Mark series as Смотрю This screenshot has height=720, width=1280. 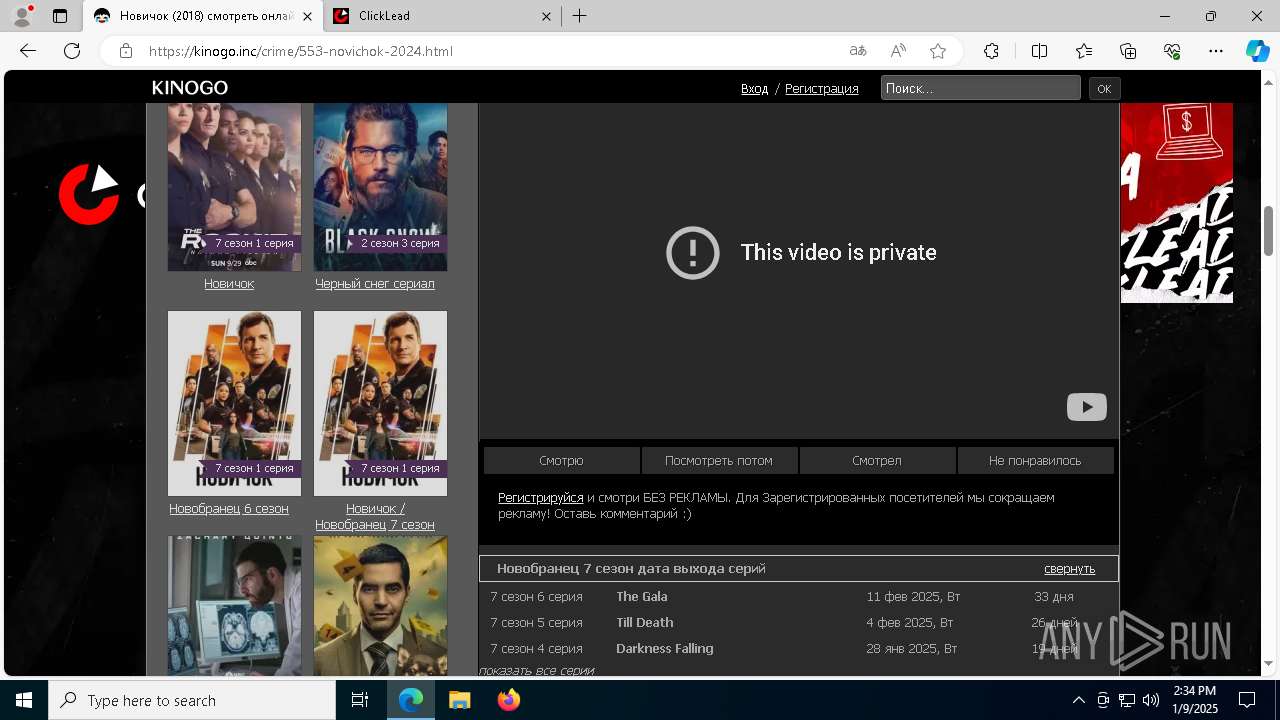pos(561,460)
